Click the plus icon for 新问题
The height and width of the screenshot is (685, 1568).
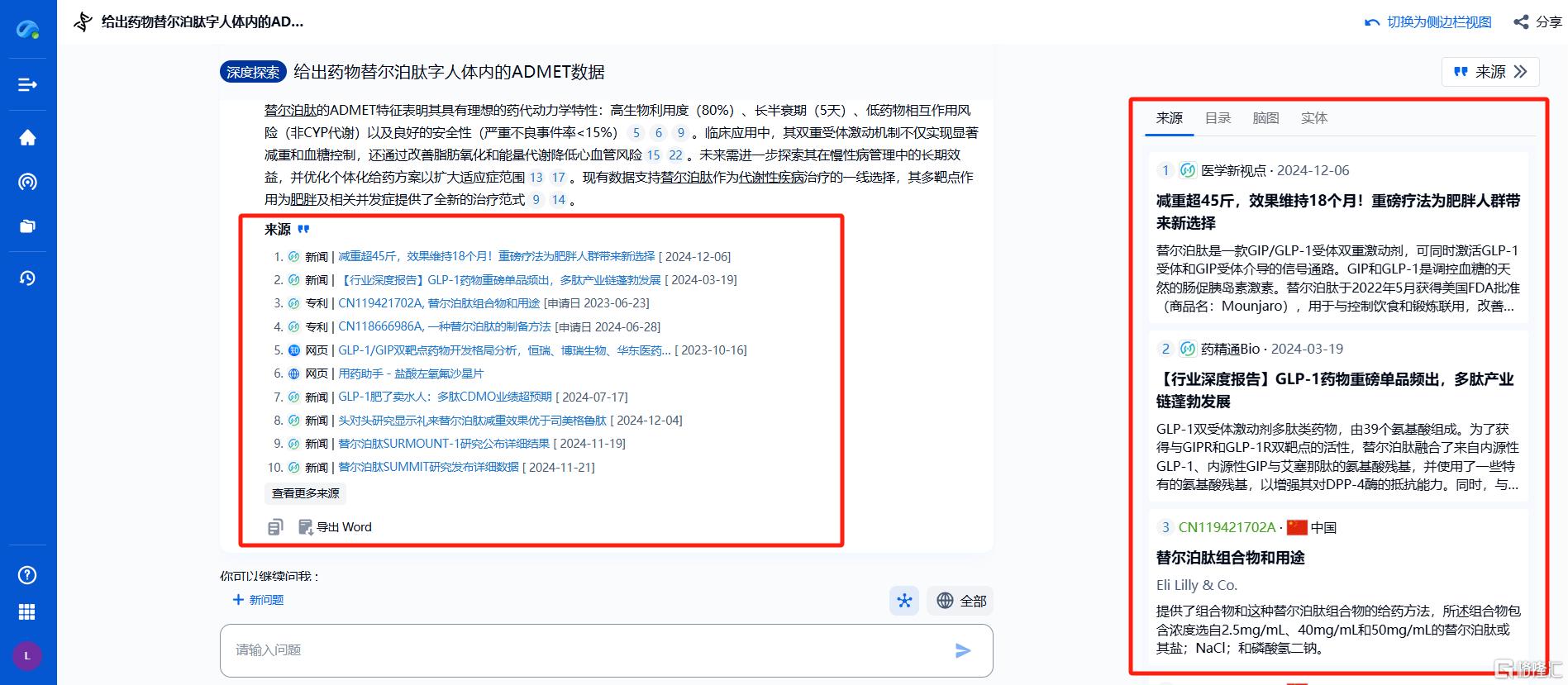(238, 600)
